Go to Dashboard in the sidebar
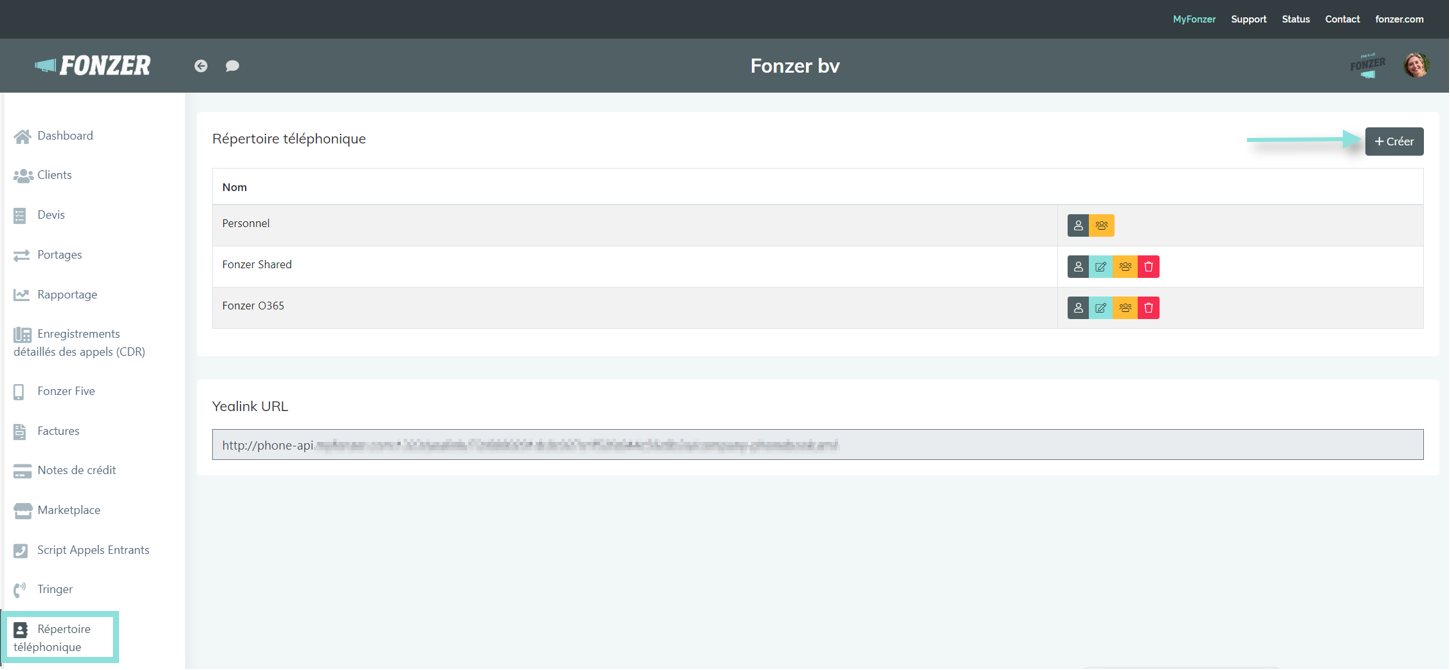The image size is (1450, 670). pos(54,136)
